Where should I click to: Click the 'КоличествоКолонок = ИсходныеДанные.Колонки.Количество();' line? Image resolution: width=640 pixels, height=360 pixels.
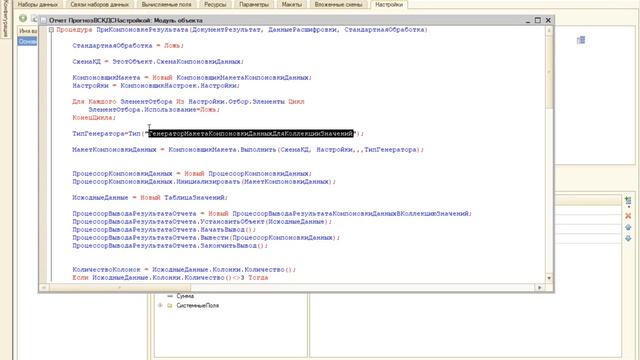coord(184,270)
